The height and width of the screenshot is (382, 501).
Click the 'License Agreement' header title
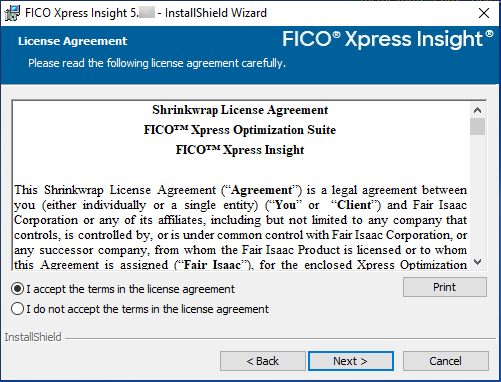click(x=72, y=41)
